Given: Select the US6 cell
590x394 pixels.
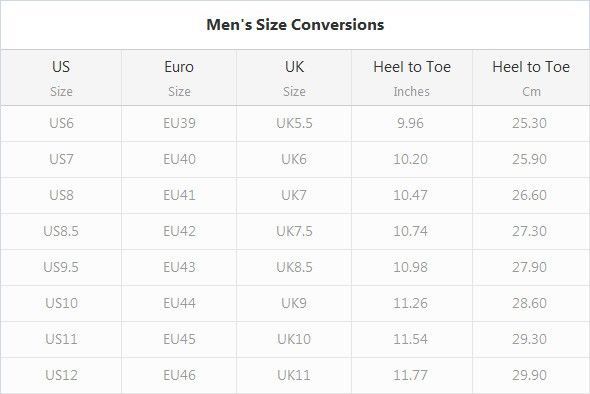Looking at the screenshot, I should tap(61, 123).
